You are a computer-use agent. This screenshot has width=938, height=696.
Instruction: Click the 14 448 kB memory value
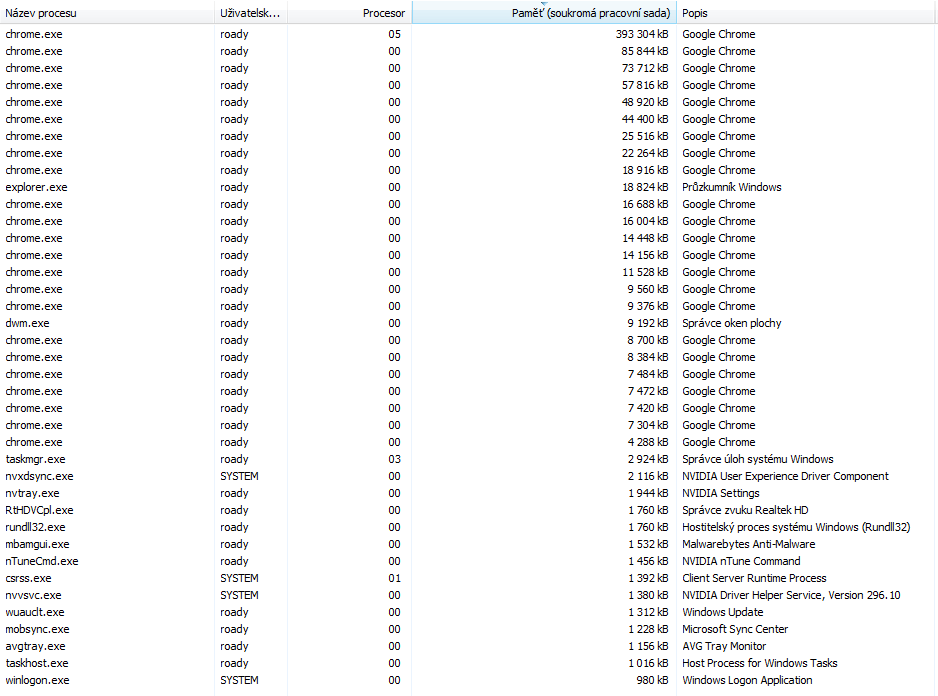coord(644,238)
